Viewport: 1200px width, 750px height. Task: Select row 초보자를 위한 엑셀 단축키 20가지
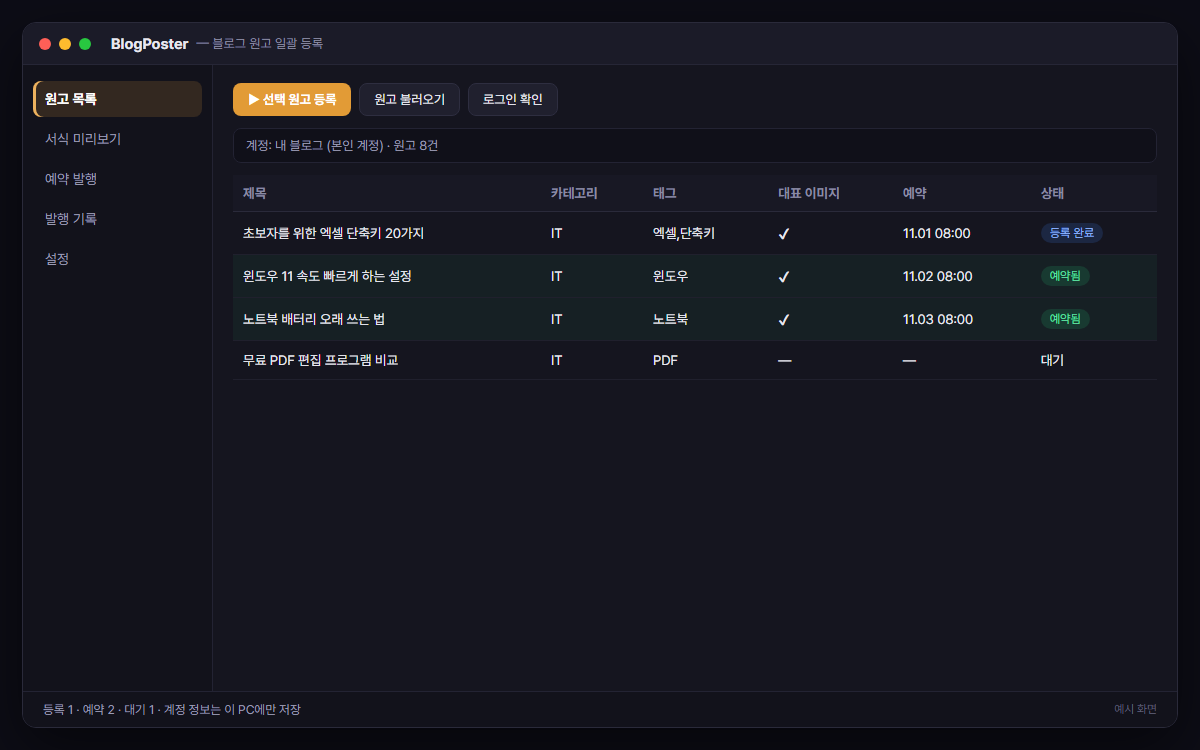click(694, 233)
